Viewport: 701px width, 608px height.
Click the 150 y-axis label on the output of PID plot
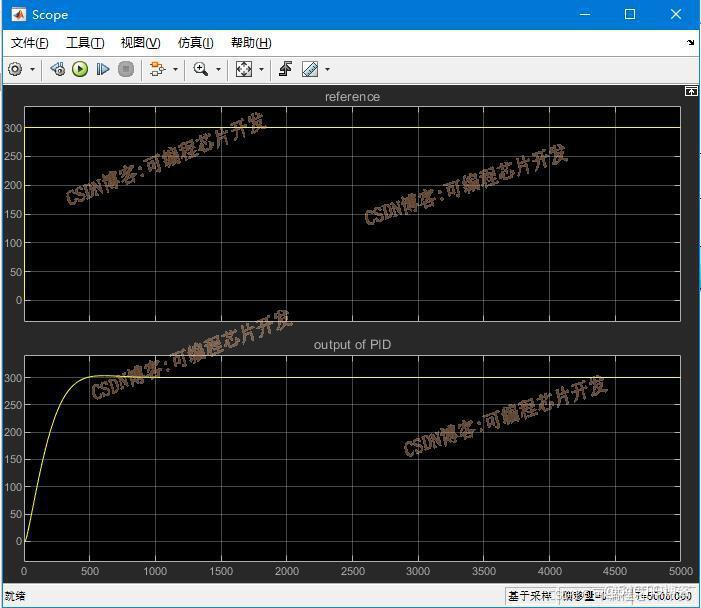pos(13,460)
